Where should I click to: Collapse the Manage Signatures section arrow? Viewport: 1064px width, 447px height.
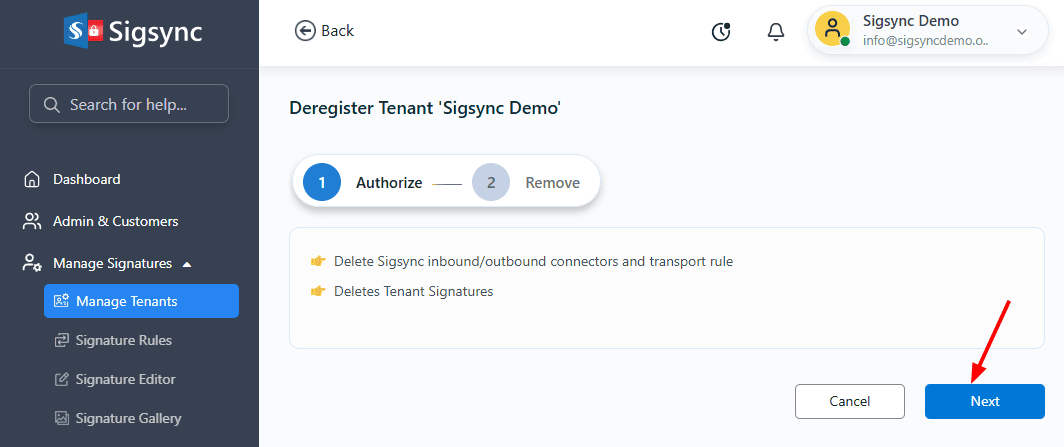pos(187,264)
